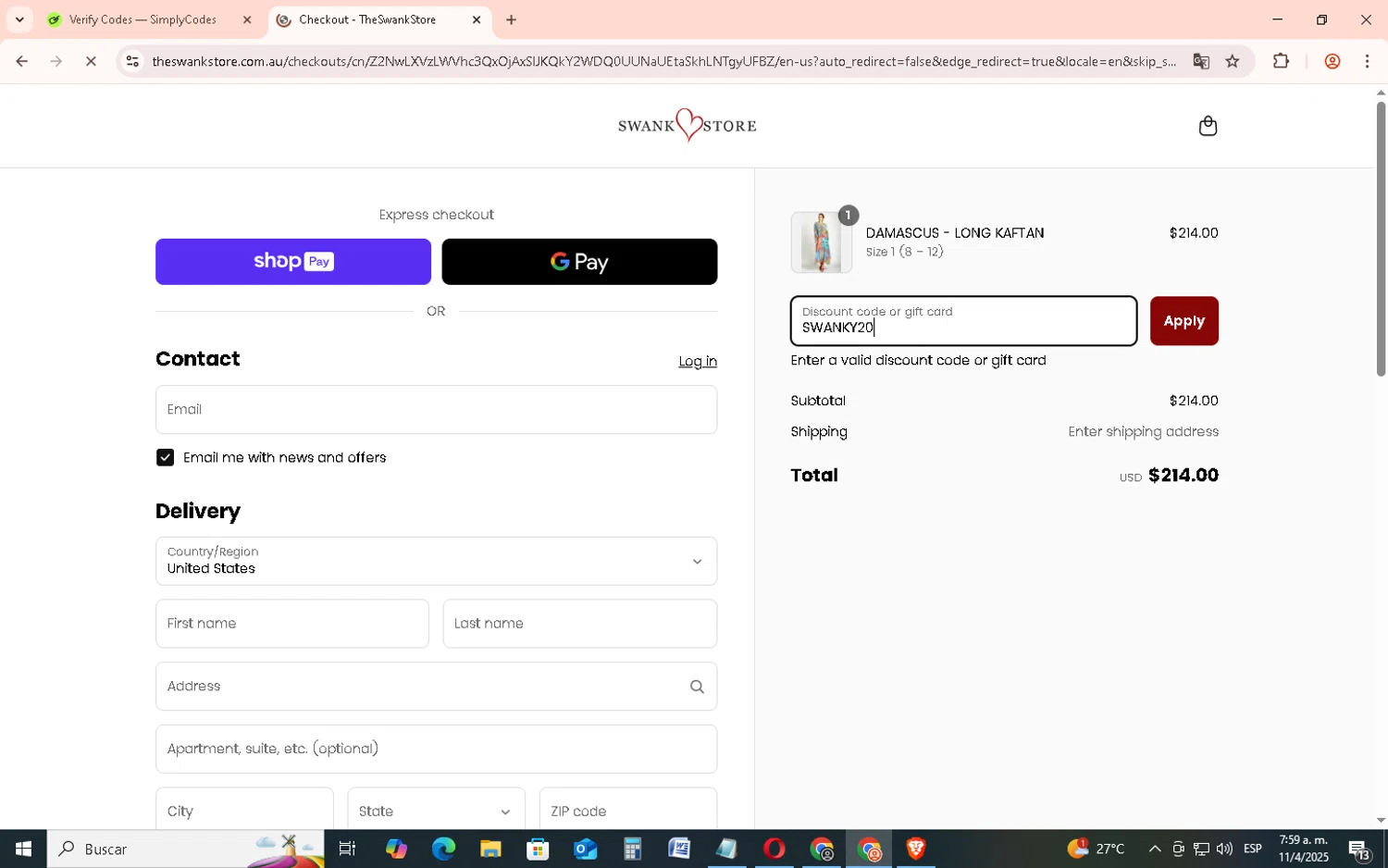Focus the Address field
The width and height of the screenshot is (1388, 868).
click(x=436, y=687)
